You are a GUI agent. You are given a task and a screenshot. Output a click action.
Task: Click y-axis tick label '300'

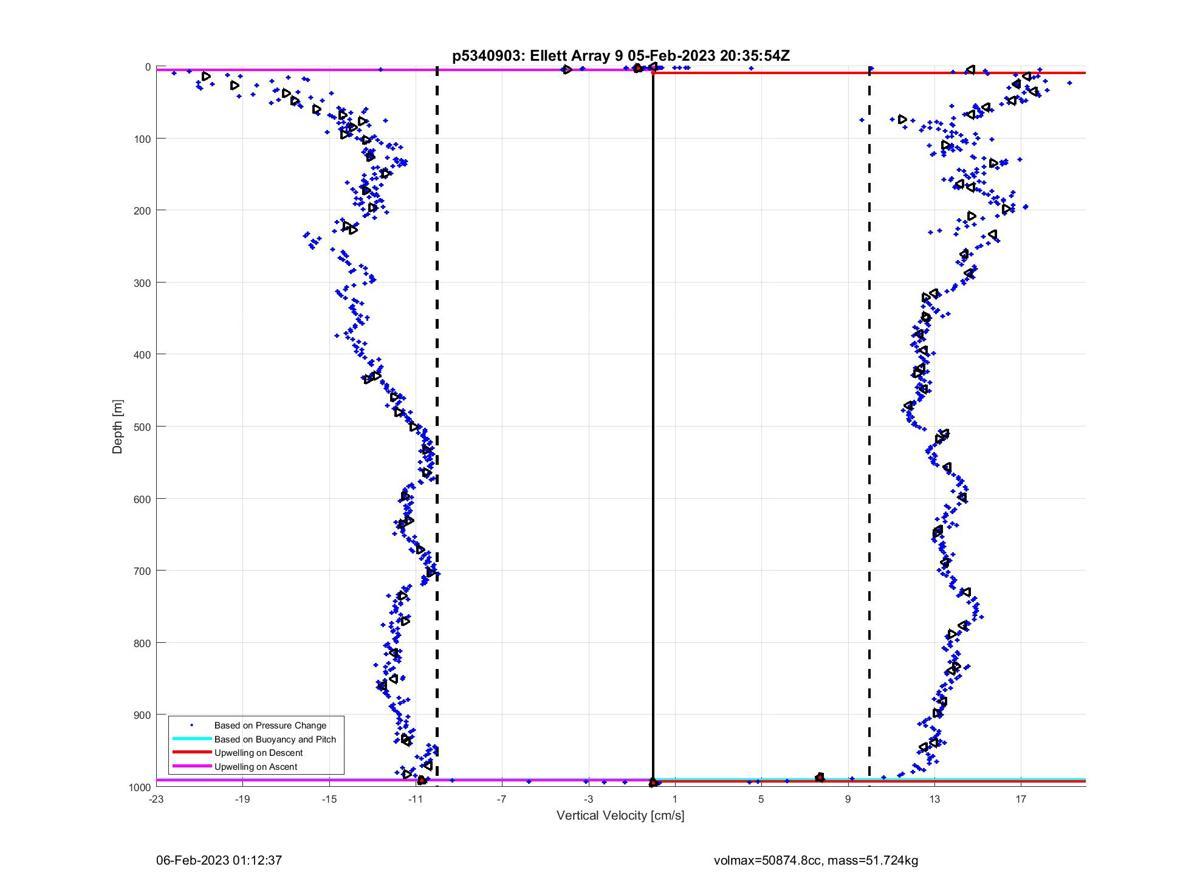coord(142,282)
